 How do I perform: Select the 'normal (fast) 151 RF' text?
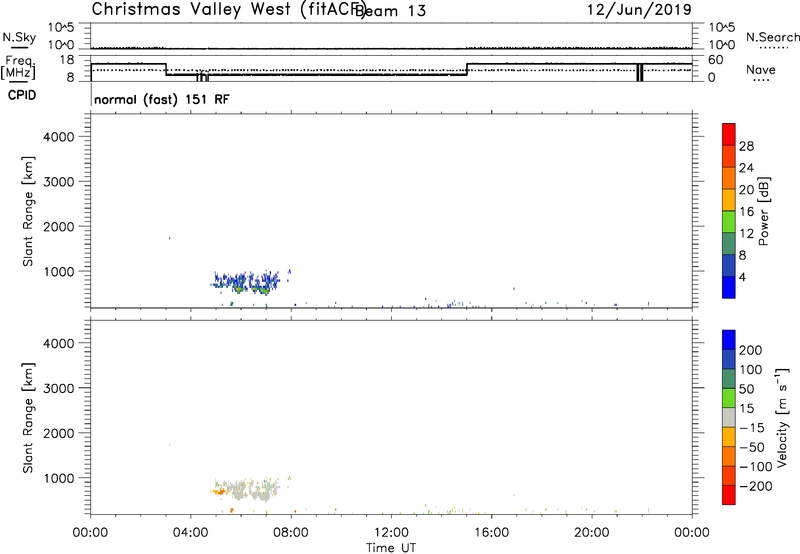[x=162, y=99]
